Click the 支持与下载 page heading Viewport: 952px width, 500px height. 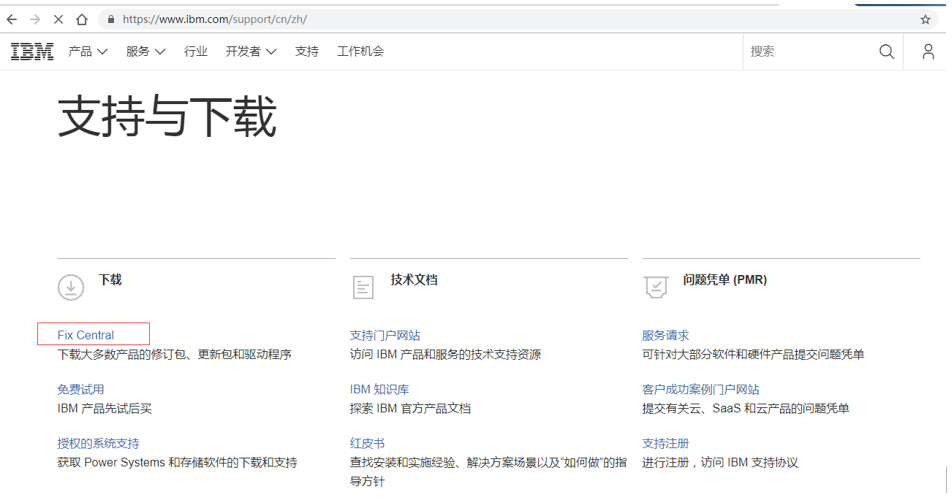[167, 117]
